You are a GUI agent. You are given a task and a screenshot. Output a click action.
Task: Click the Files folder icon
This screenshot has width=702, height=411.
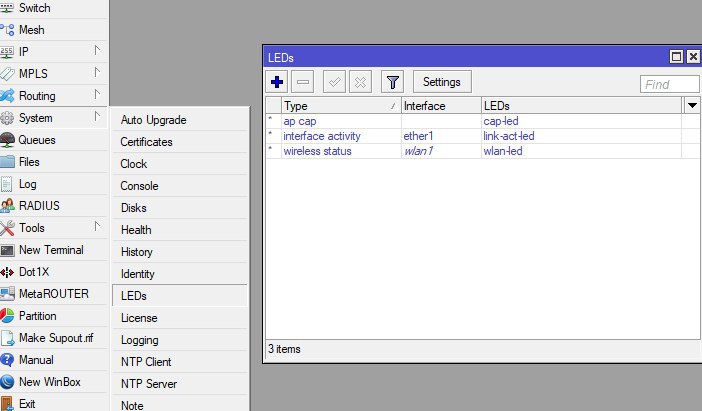pos(7,162)
